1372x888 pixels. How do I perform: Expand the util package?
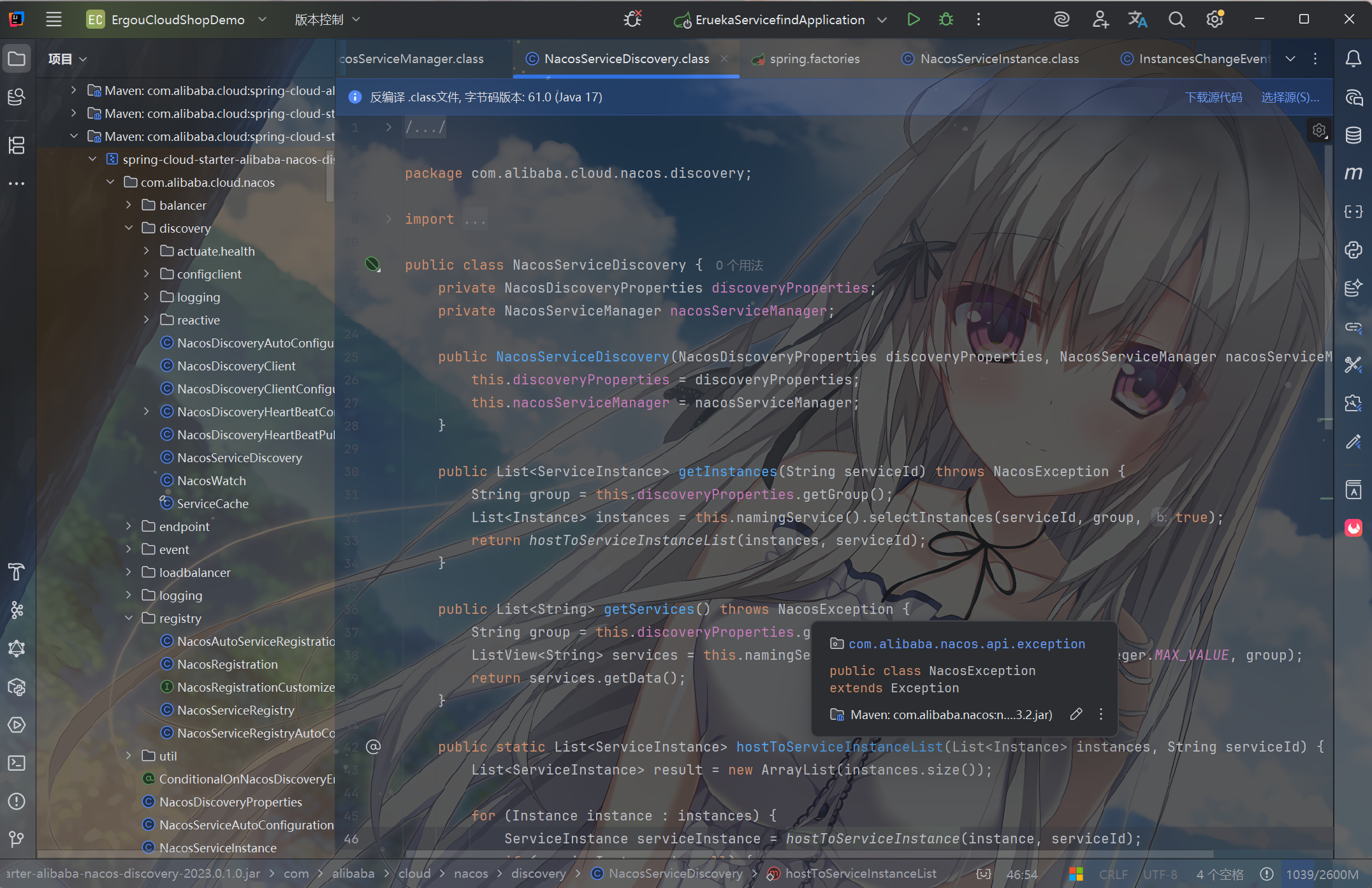129,755
